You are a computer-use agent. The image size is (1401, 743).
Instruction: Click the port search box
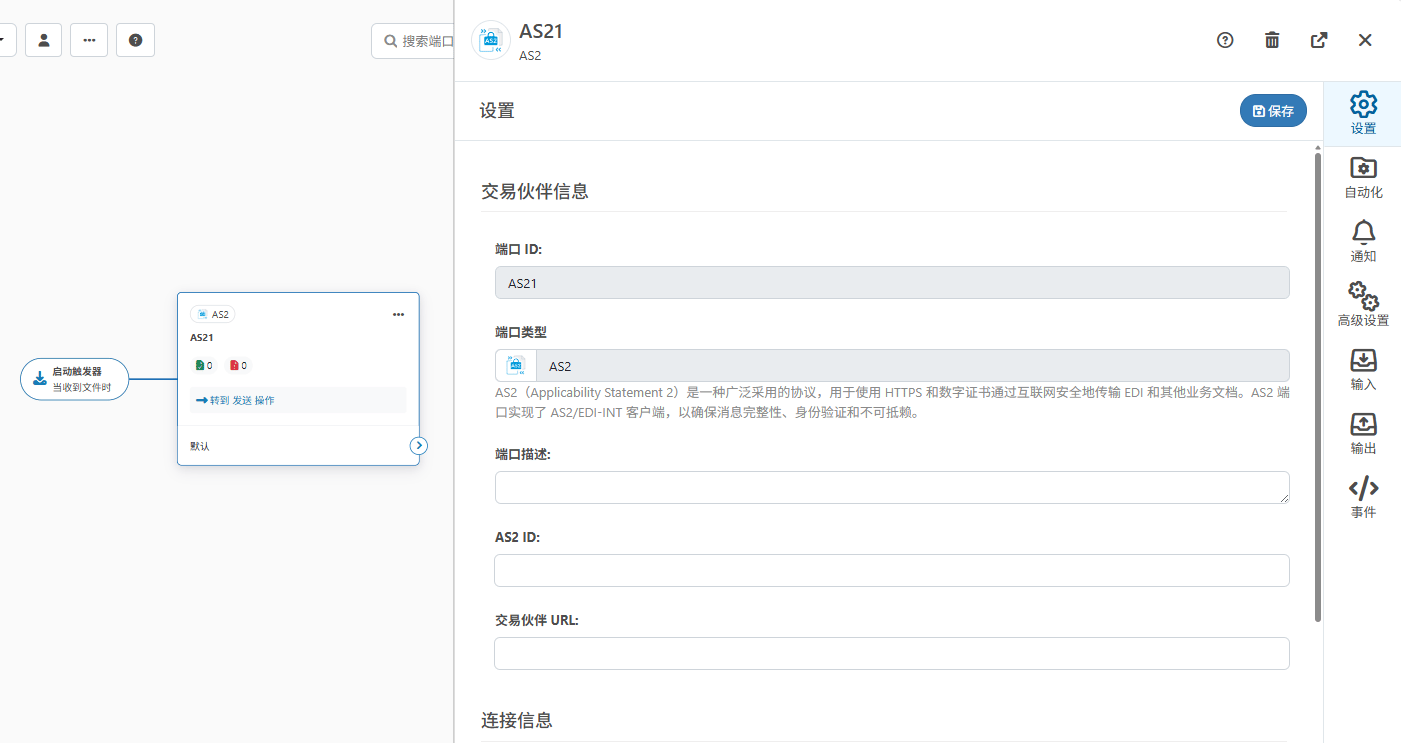pos(413,41)
